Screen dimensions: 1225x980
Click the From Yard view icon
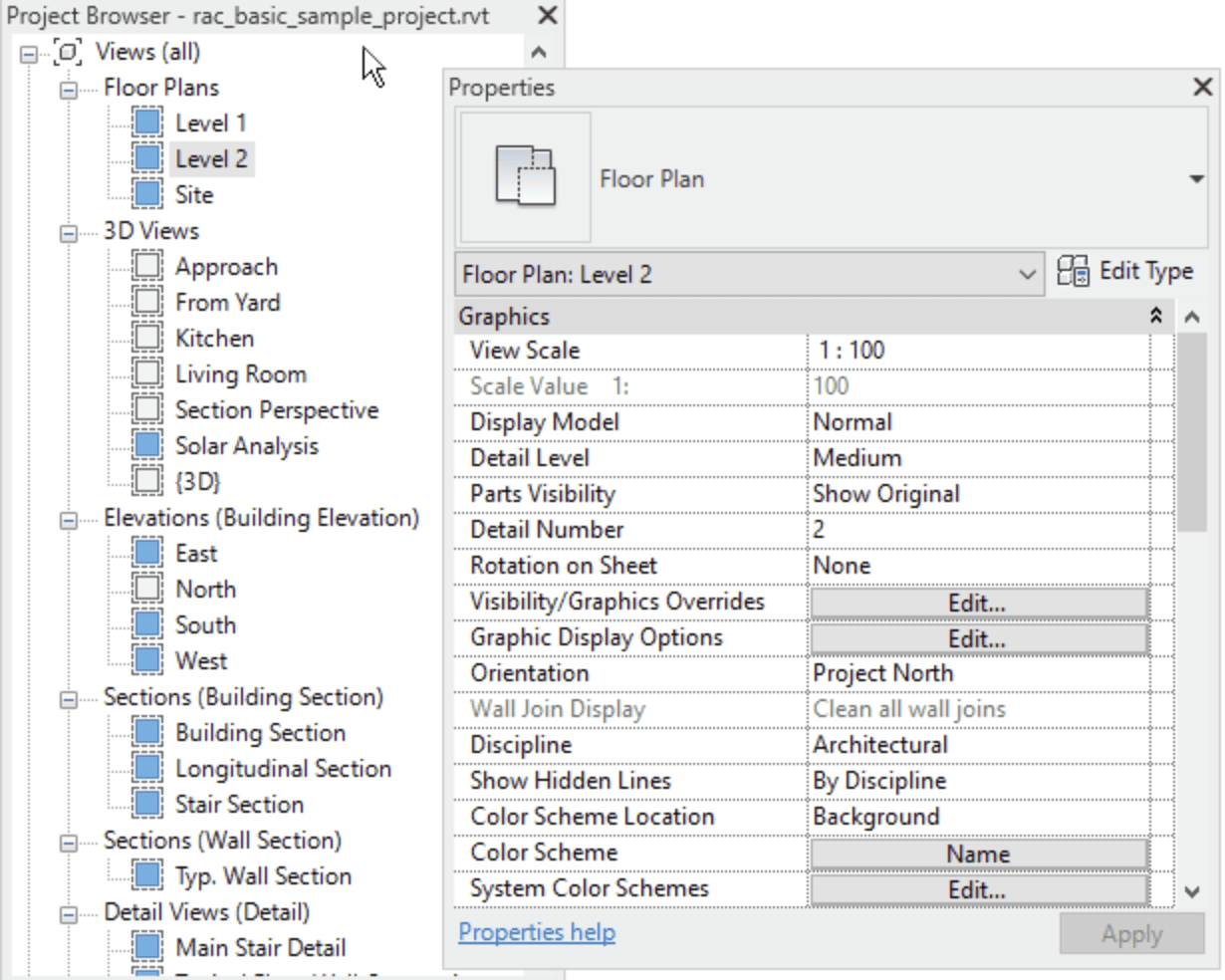tap(147, 303)
